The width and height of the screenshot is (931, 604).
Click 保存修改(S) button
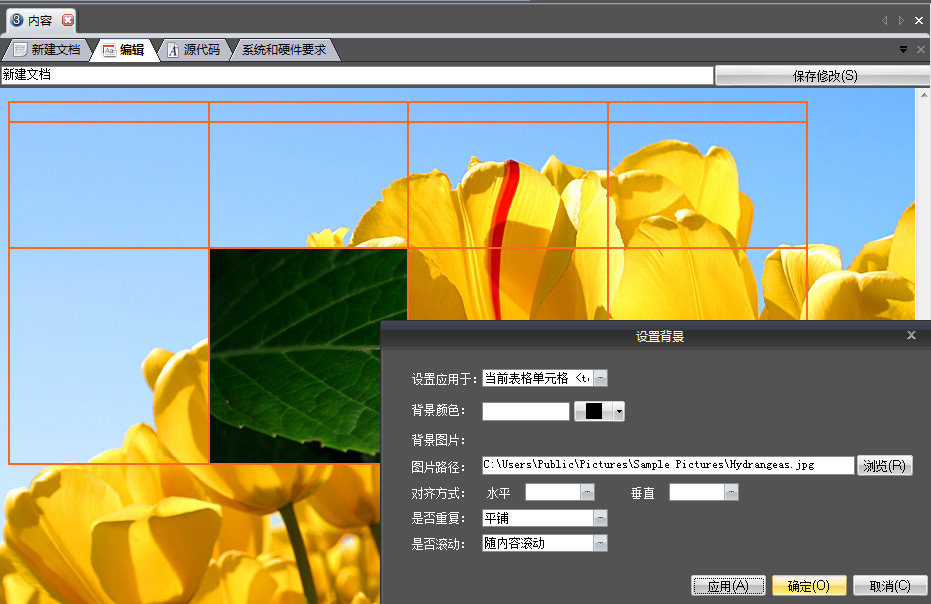point(824,76)
